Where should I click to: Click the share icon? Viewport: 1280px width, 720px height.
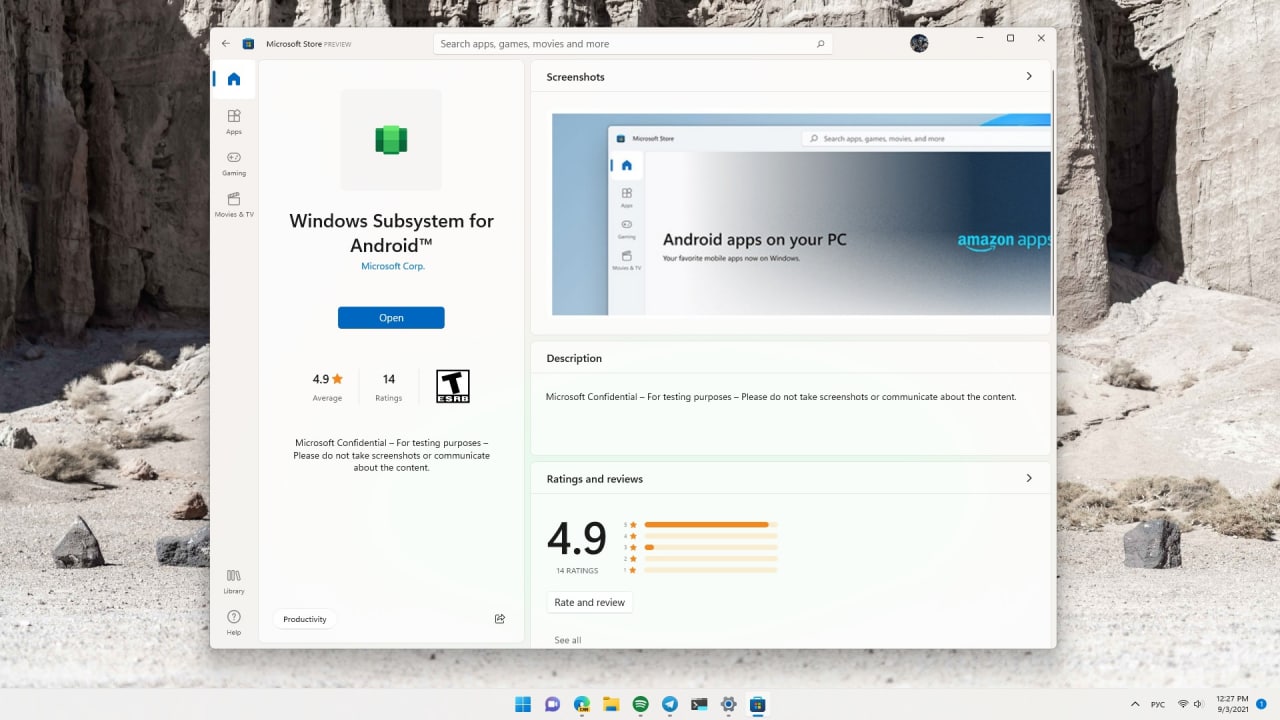pyautogui.click(x=500, y=619)
